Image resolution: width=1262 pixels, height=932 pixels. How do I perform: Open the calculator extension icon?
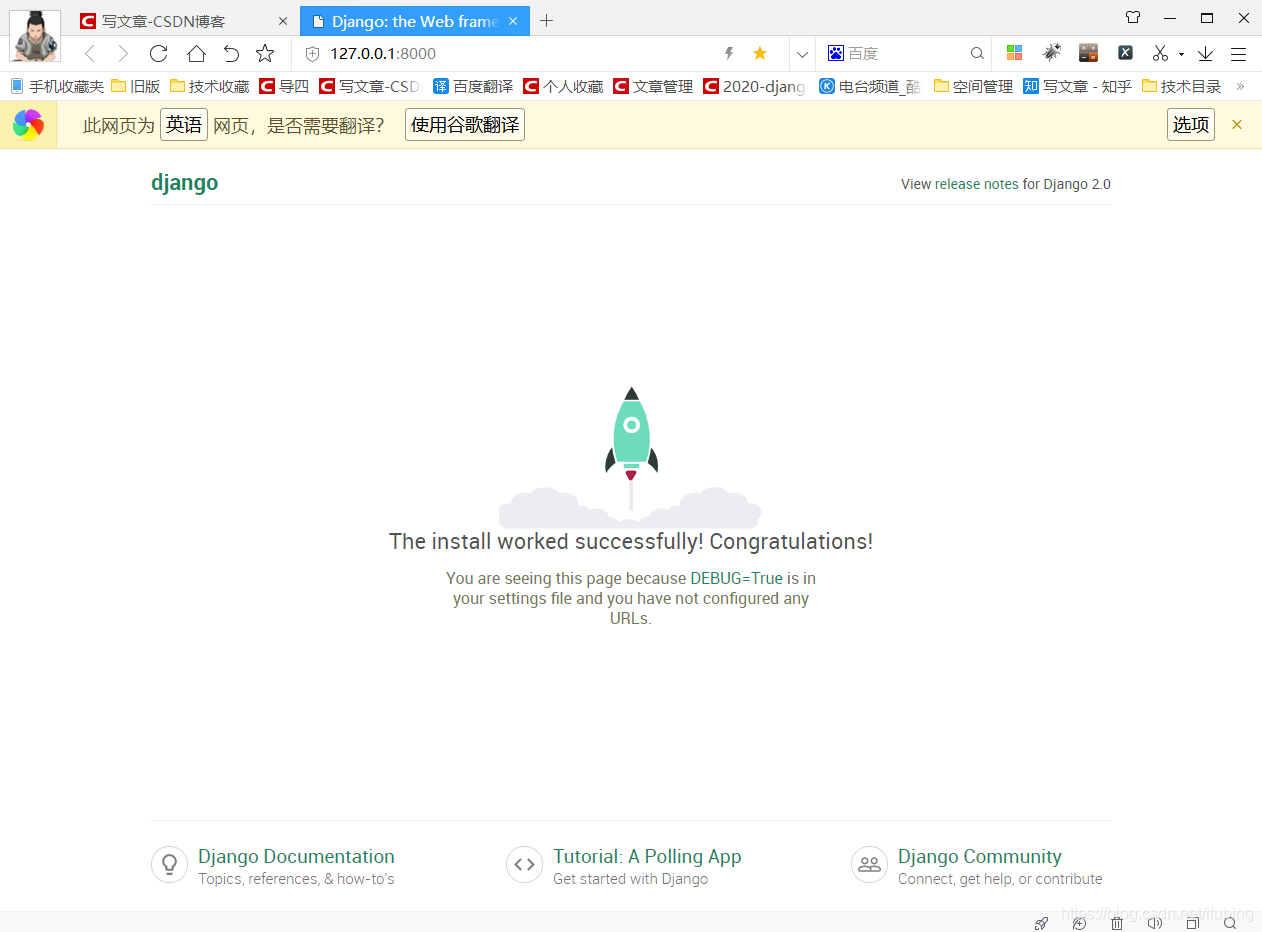click(1088, 53)
